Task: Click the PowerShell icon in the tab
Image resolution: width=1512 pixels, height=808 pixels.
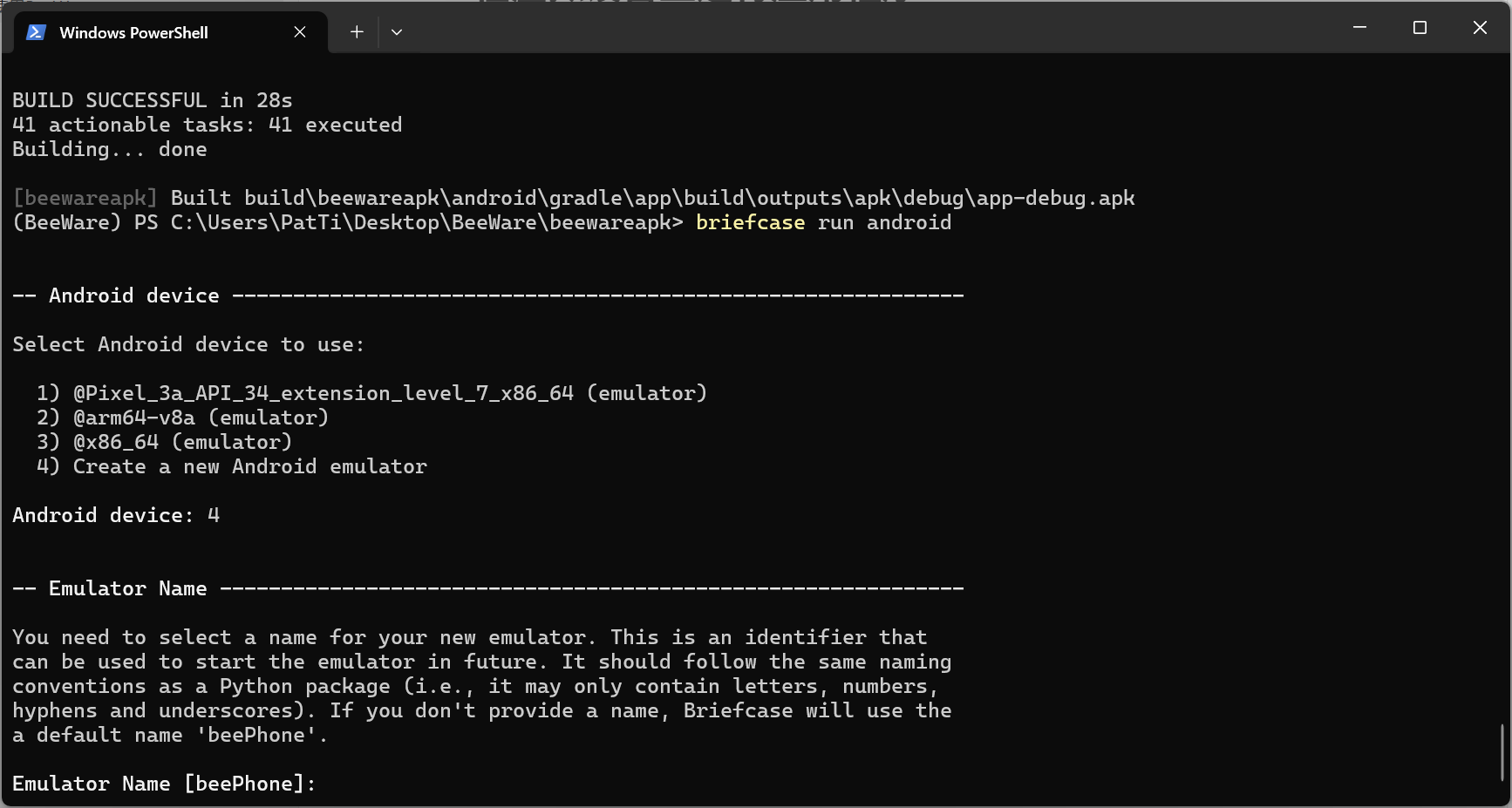Action: [36, 32]
